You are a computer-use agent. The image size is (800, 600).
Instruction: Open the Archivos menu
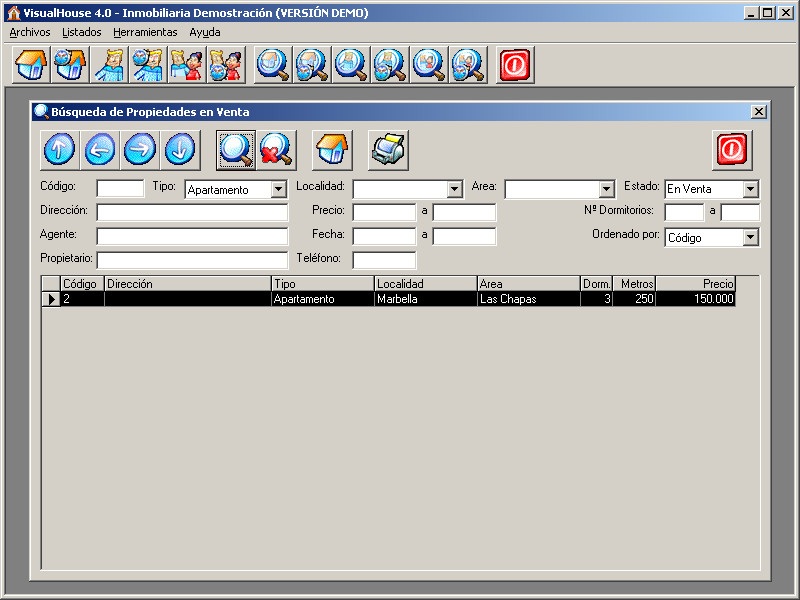(30, 32)
